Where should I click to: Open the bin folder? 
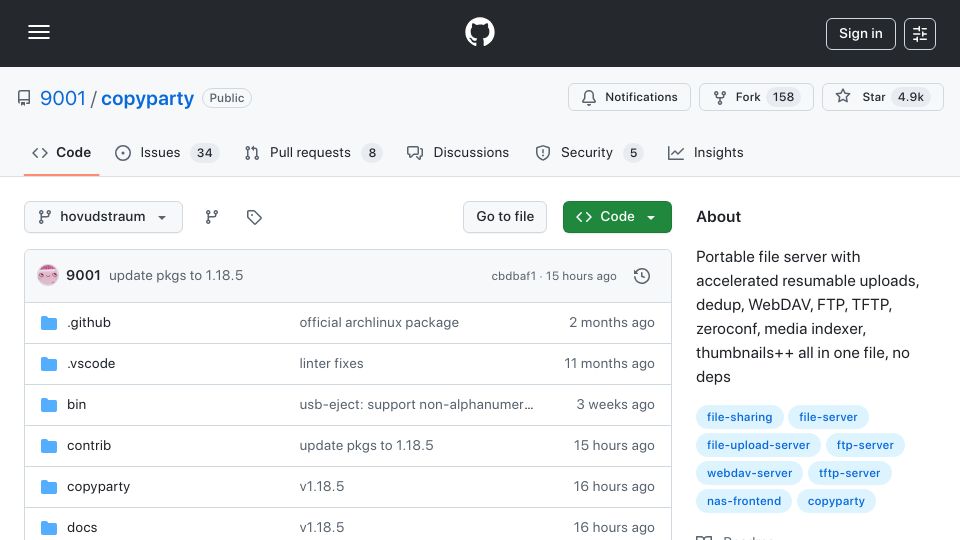click(x=77, y=405)
